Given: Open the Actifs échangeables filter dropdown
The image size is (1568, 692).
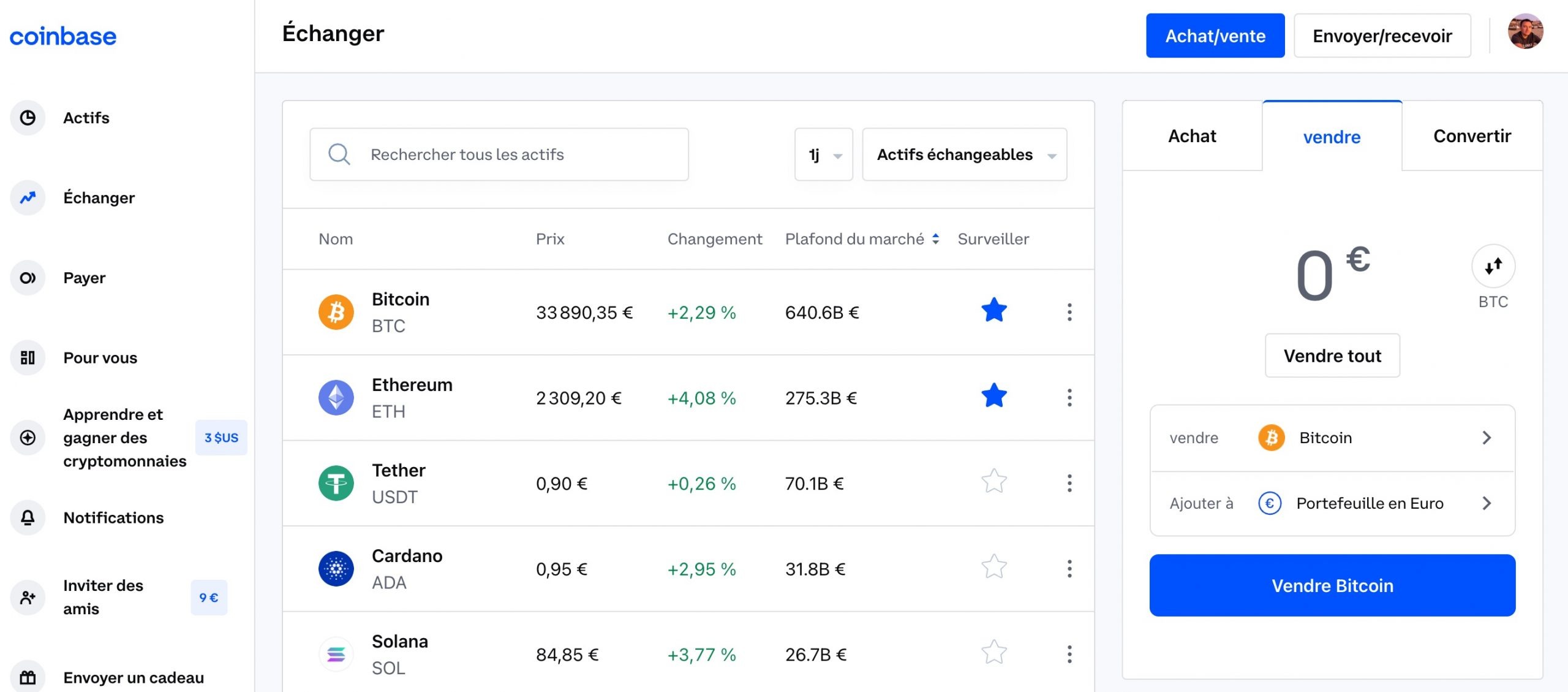Looking at the screenshot, I should 965,154.
